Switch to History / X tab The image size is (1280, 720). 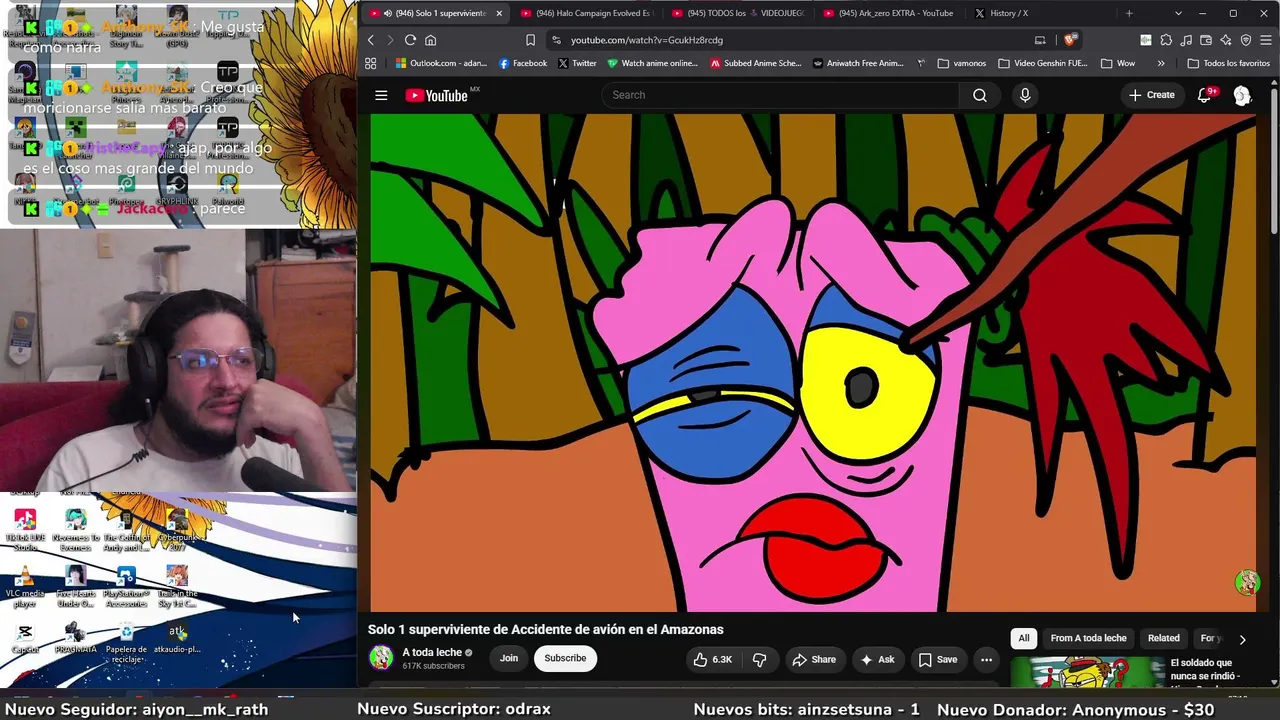coord(1039,13)
